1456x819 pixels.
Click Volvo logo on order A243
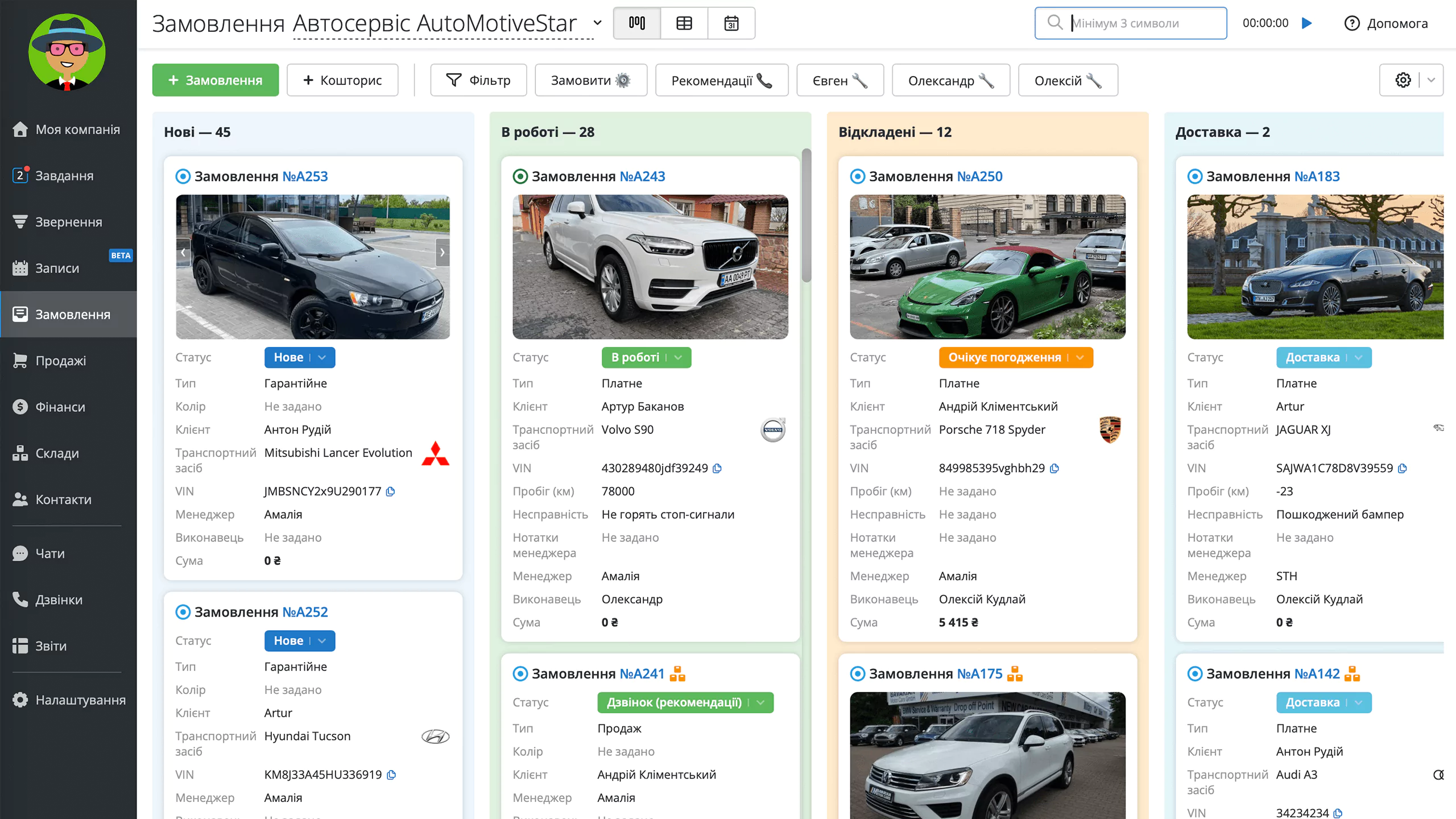773,430
